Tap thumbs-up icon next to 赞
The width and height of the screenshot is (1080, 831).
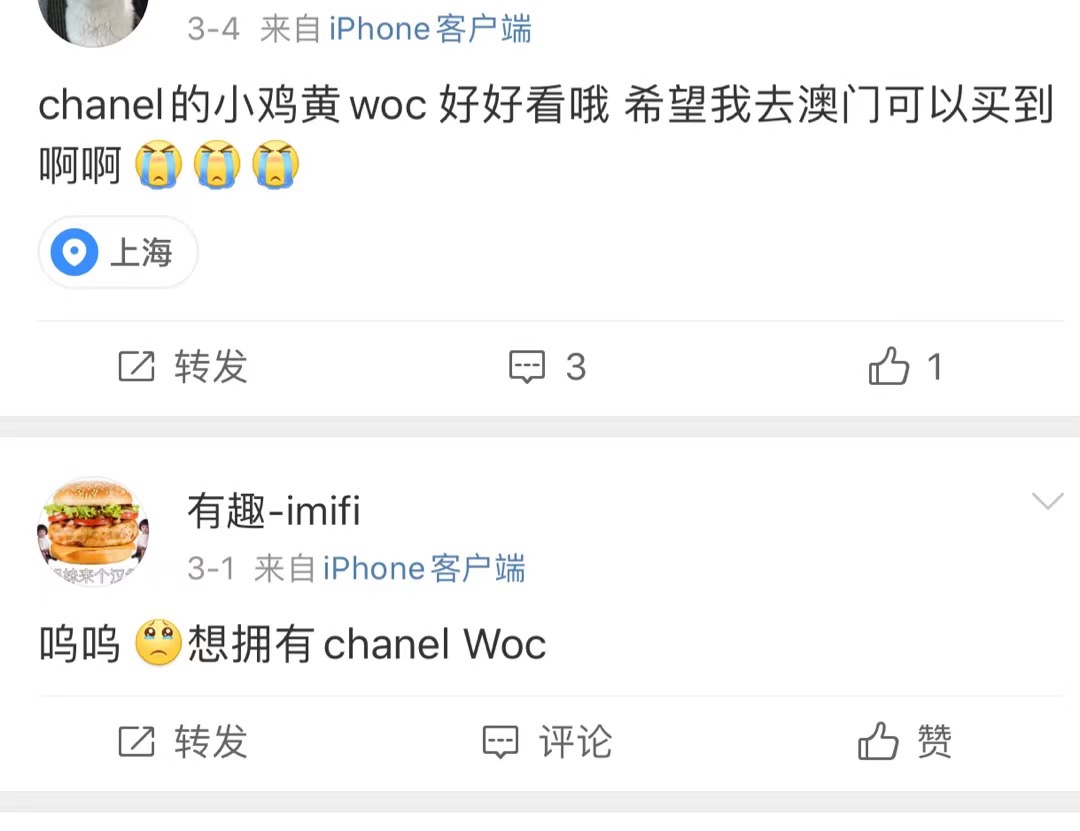[878, 741]
